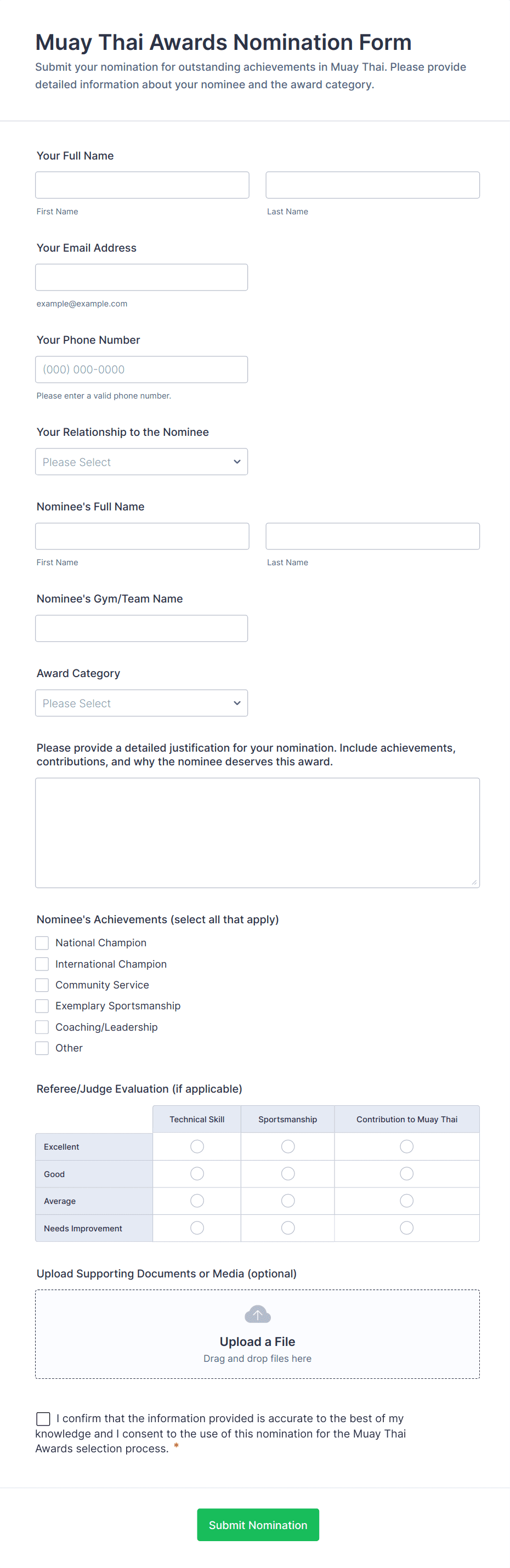Click the email address input field
510x1568 pixels.
(x=141, y=277)
